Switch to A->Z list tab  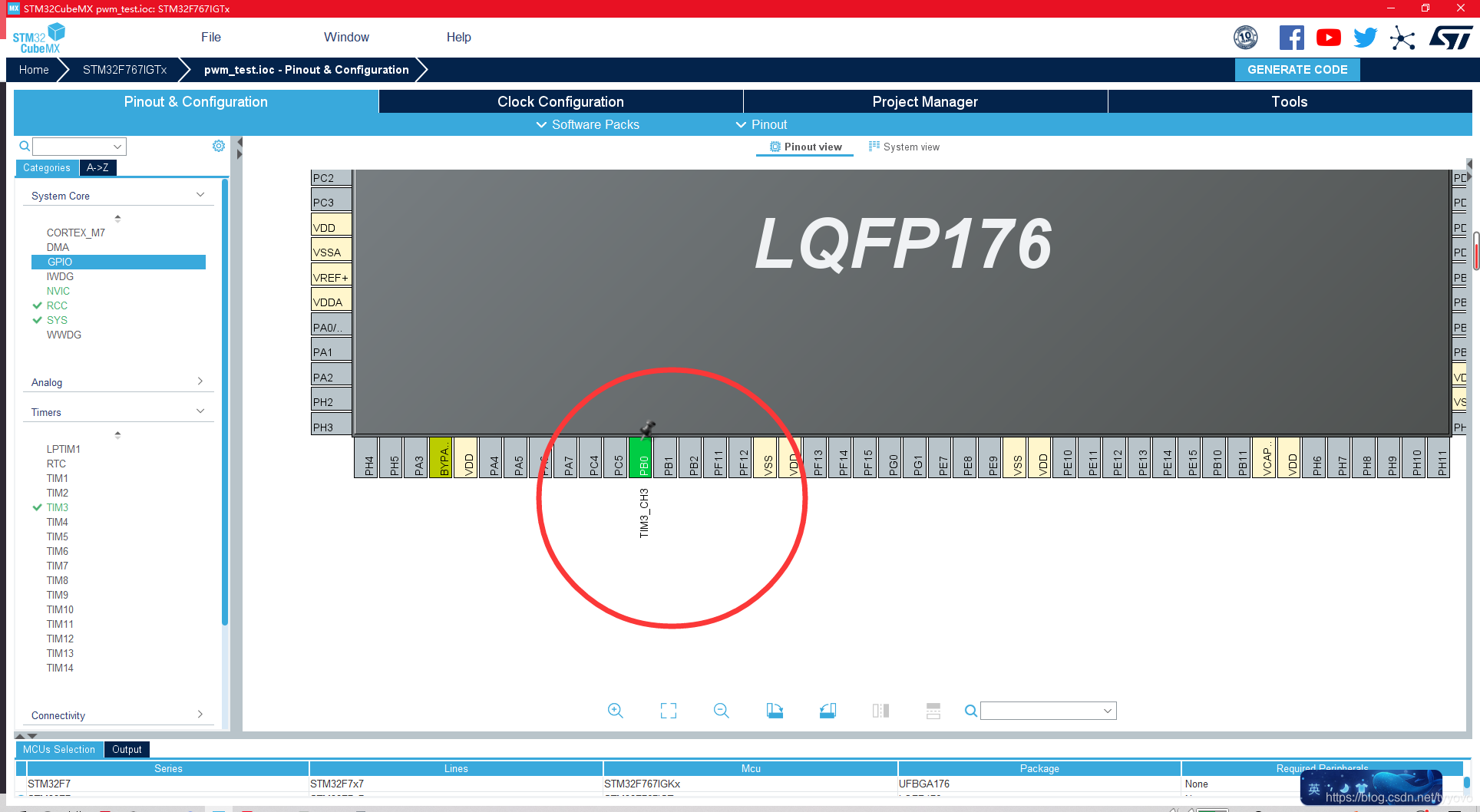tap(97, 167)
